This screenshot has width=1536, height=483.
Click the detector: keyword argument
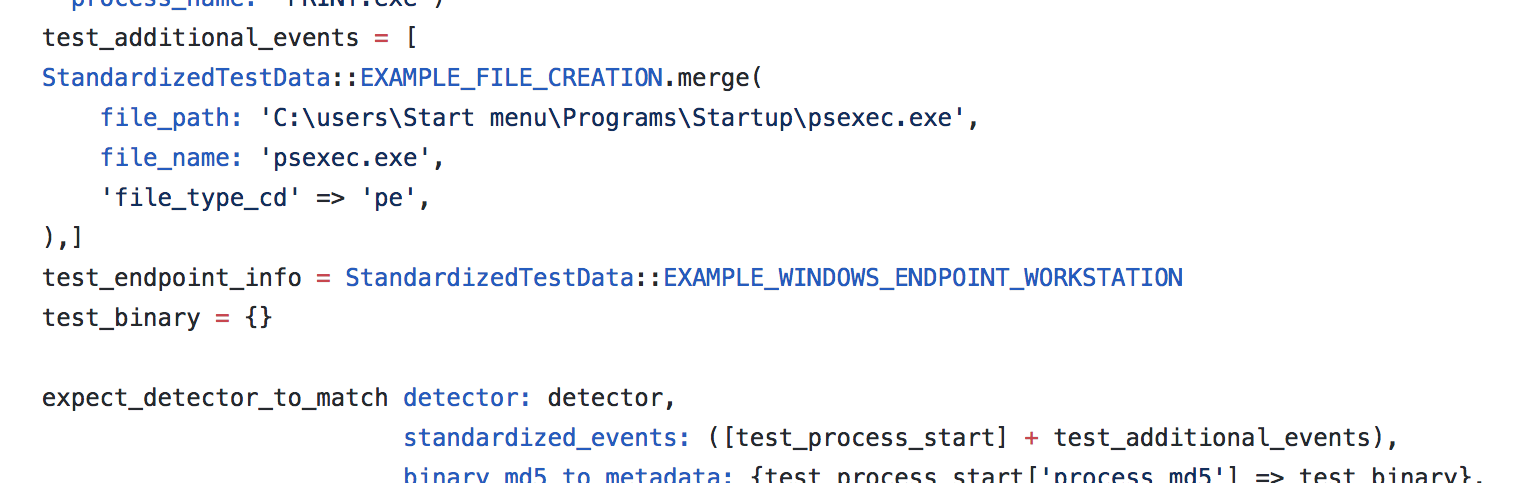coord(467,398)
